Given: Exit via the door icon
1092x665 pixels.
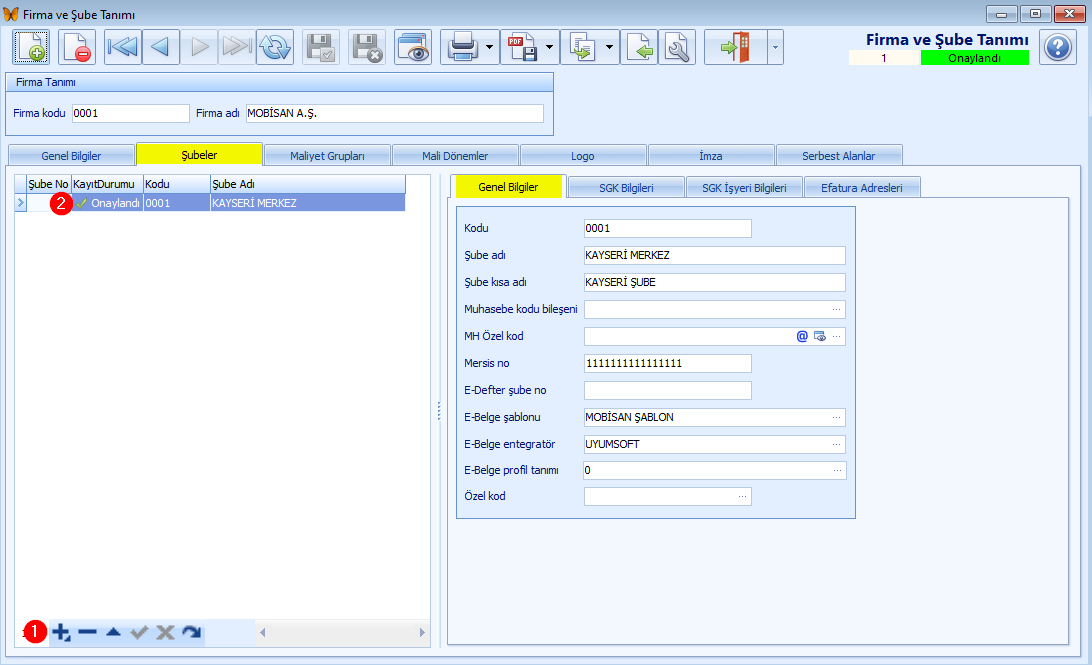Looking at the screenshot, I should click(735, 47).
